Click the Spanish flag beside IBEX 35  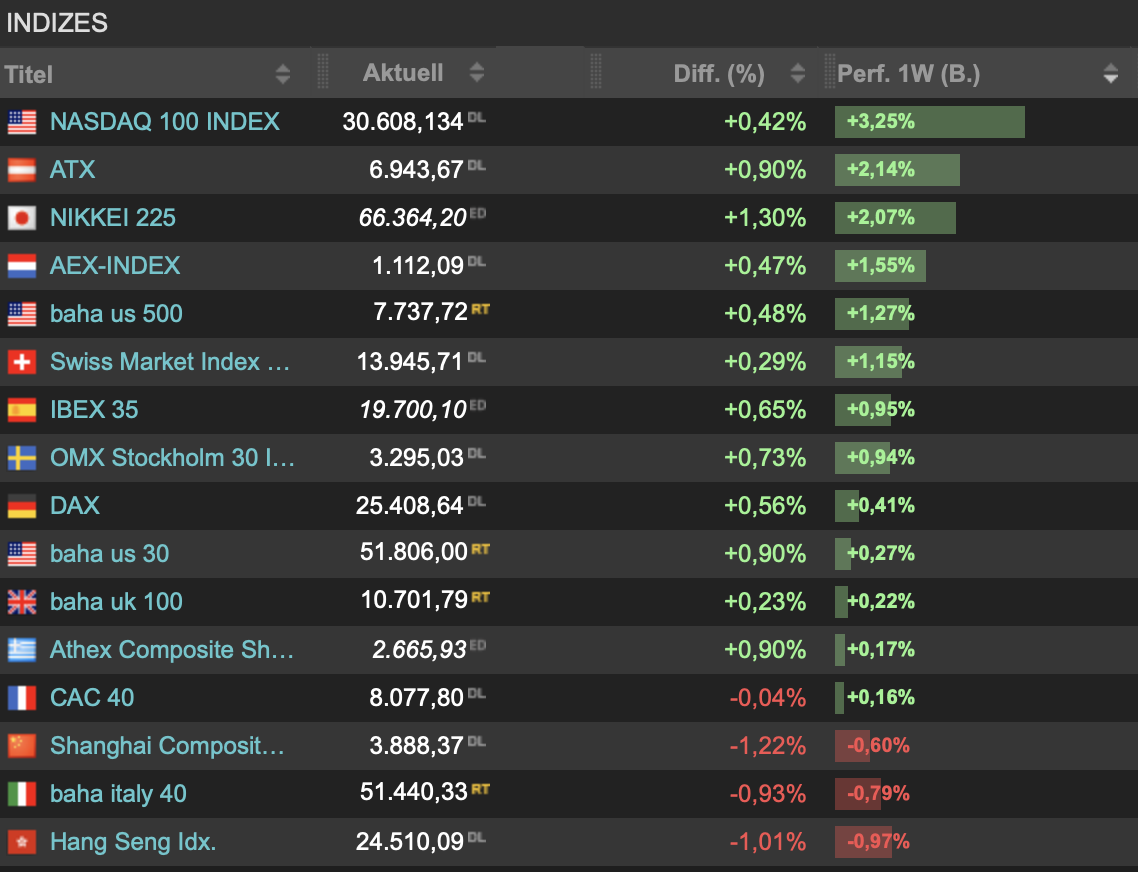pos(22,409)
